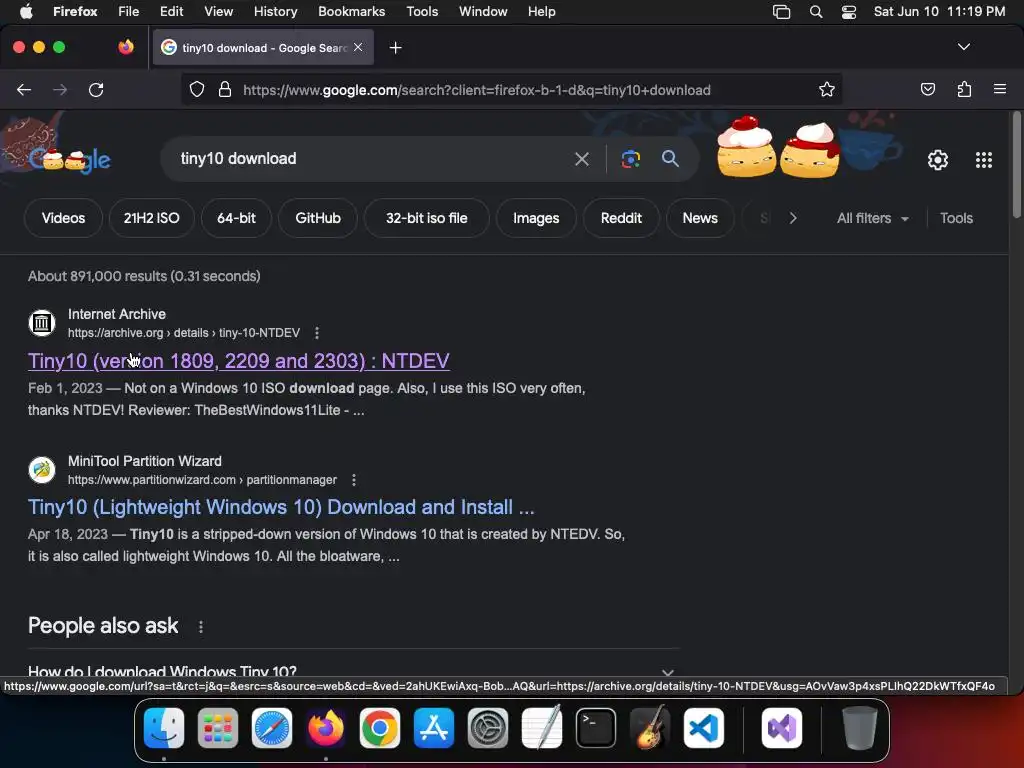
Task: Open more options for the Internet Archive result
Action: [317, 333]
